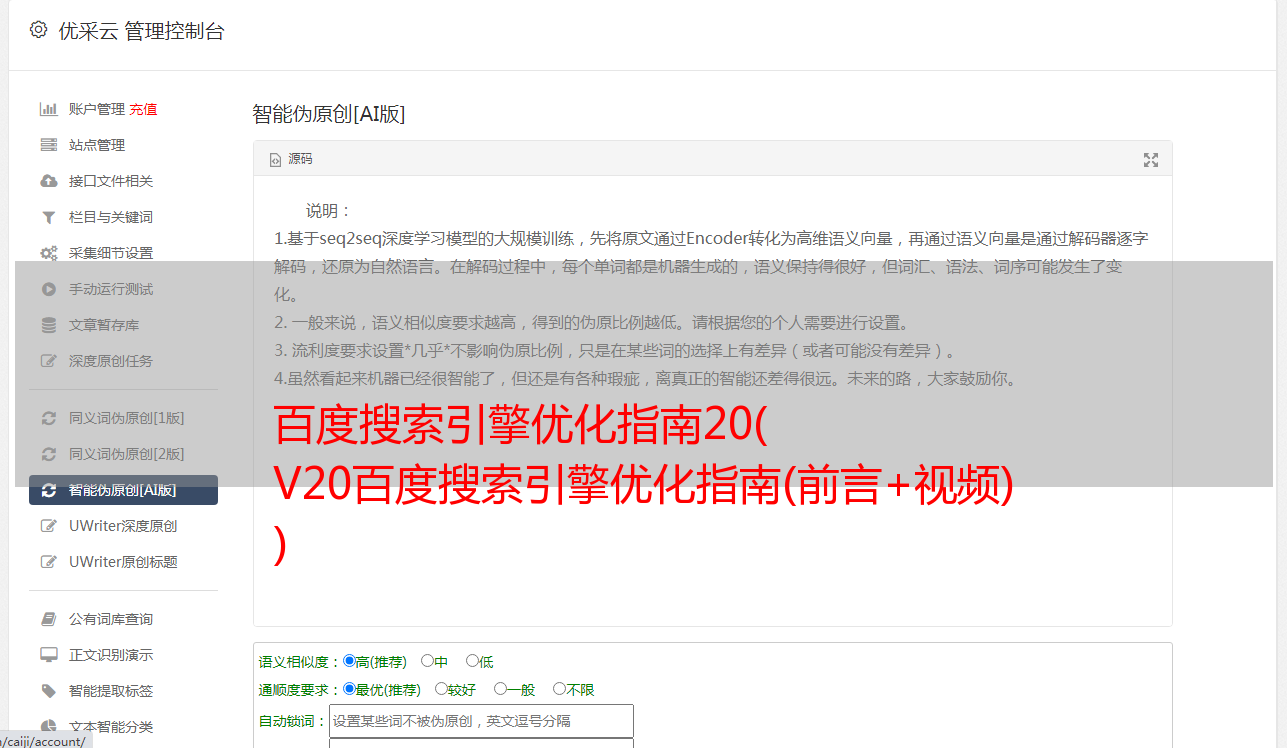Click the filter funnel icon for 栏目与关键词
This screenshot has width=1287, height=748.
pos(48,217)
